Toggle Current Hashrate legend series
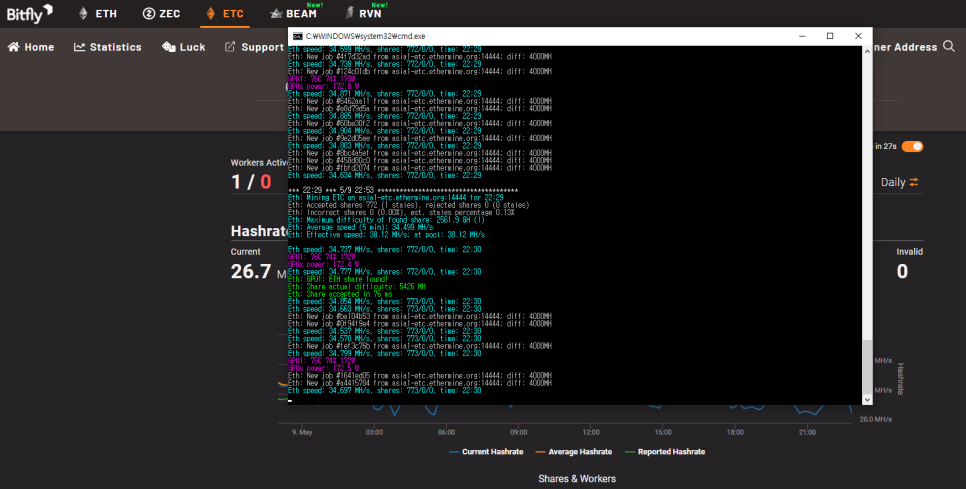 (486, 451)
